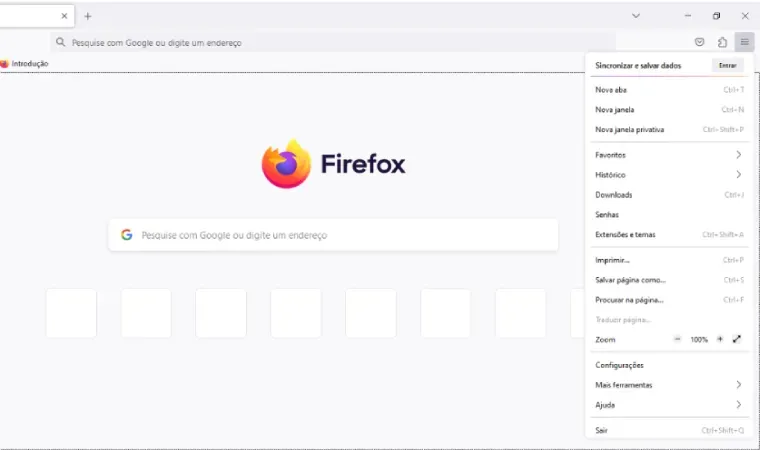
Task: Click the Firefox logo on new tab page
Action: tap(286, 164)
